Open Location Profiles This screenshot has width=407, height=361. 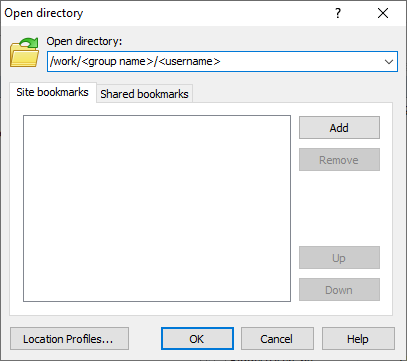point(69,339)
